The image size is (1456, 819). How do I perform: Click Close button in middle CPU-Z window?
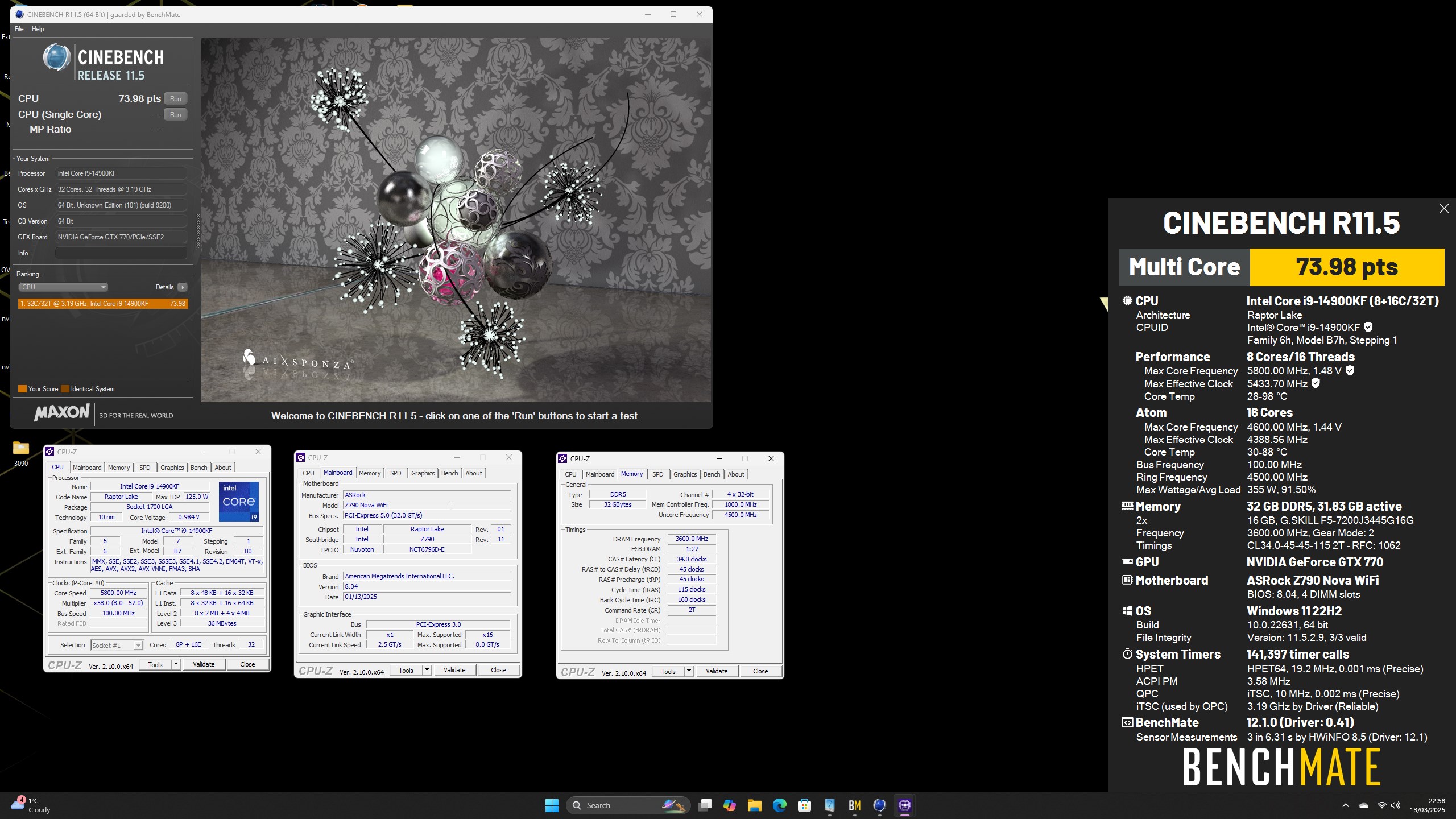click(498, 670)
